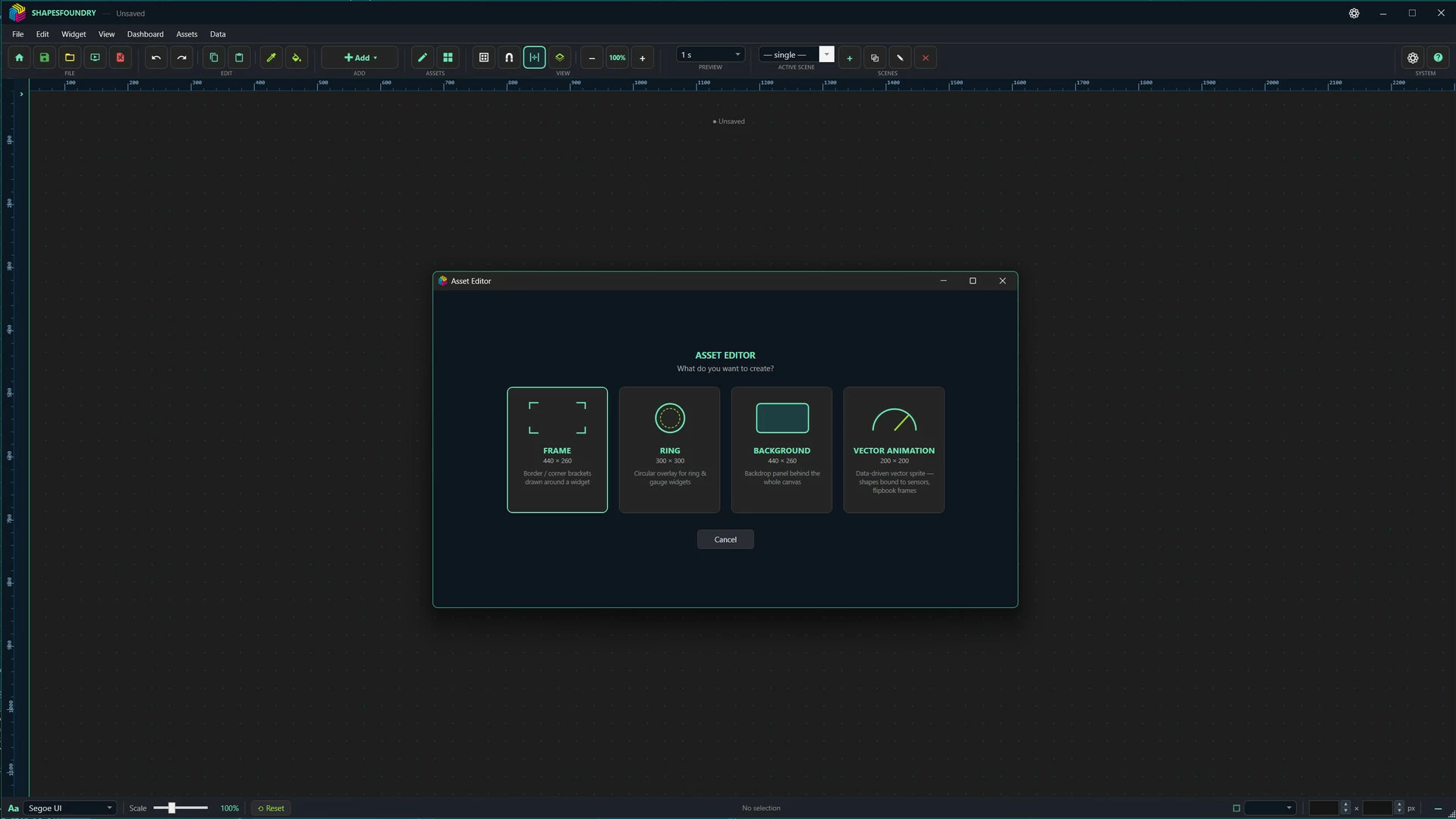This screenshot has height=819, width=1456.
Task: Open the preview interval dropdown showing 1 s
Action: click(x=710, y=55)
